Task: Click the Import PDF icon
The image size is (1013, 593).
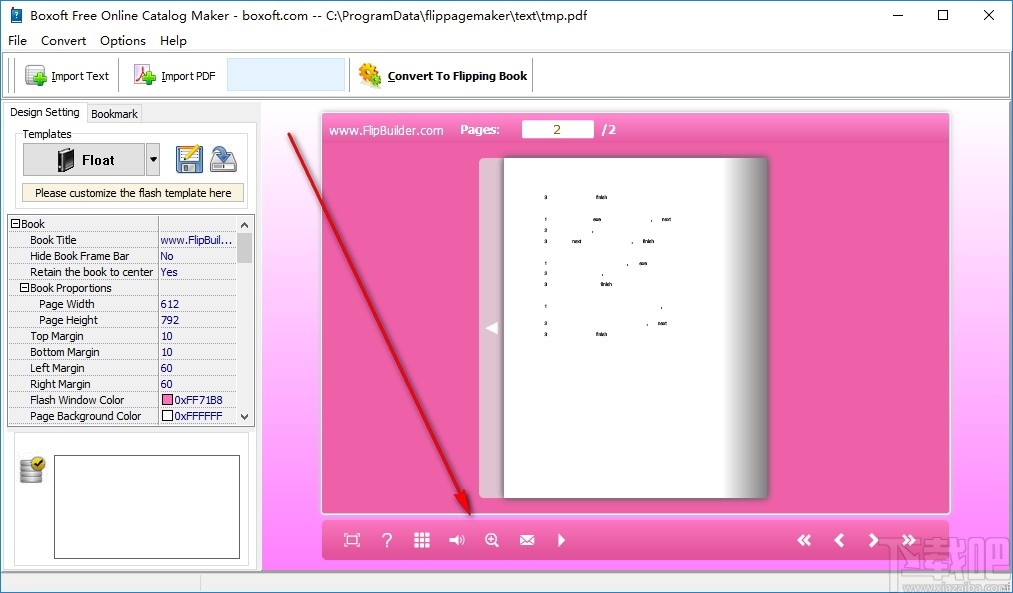Action: point(145,74)
